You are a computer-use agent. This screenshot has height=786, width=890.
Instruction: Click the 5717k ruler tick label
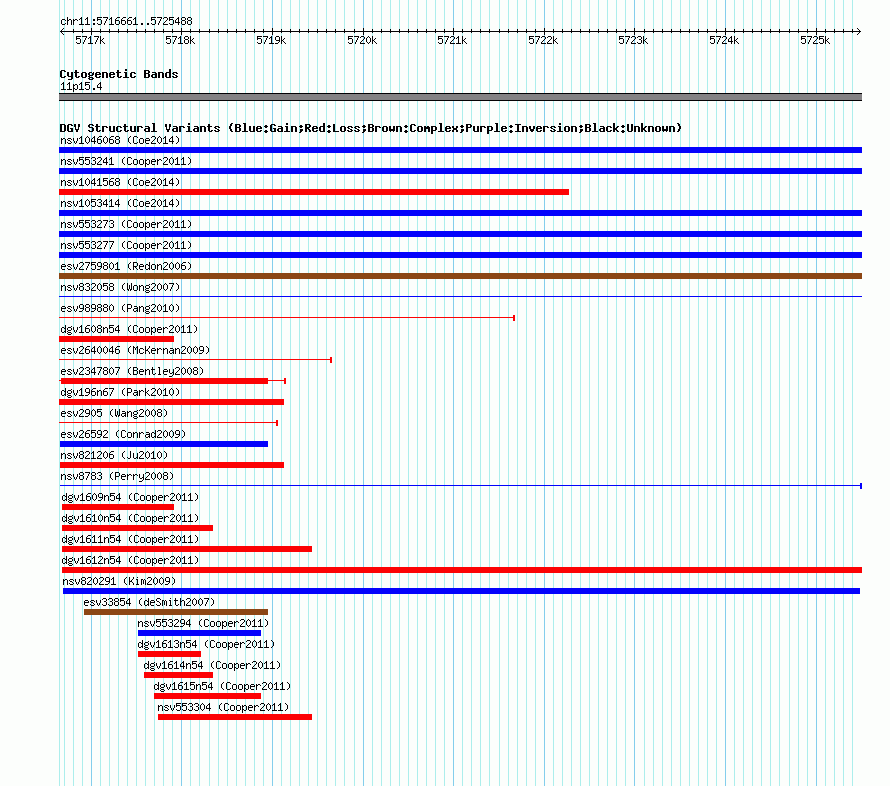[90, 40]
